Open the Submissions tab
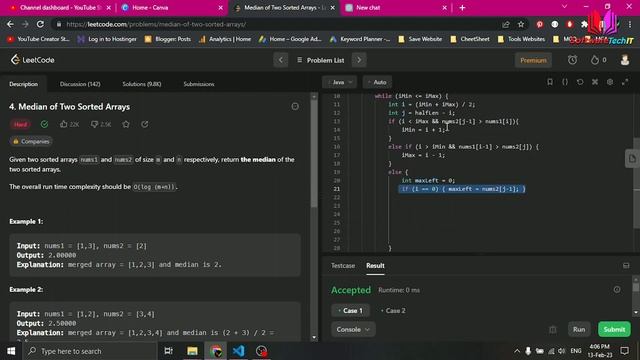This screenshot has width=640, height=360. point(199,84)
